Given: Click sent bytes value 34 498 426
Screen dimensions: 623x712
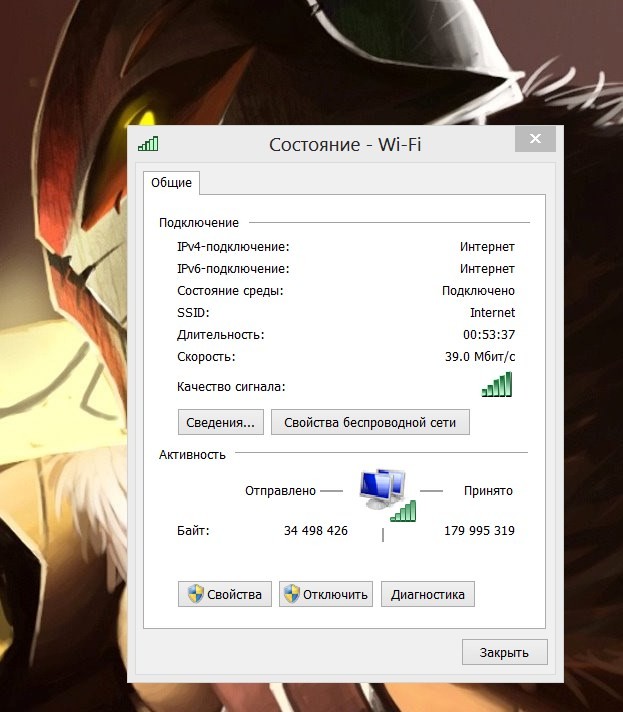Looking at the screenshot, I should (316, 530).
